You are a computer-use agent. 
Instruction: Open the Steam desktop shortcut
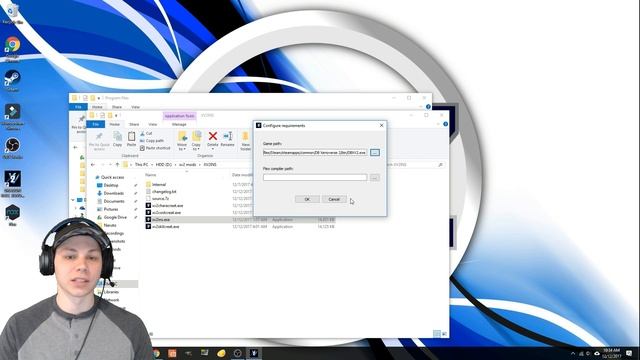coord(12,80)
